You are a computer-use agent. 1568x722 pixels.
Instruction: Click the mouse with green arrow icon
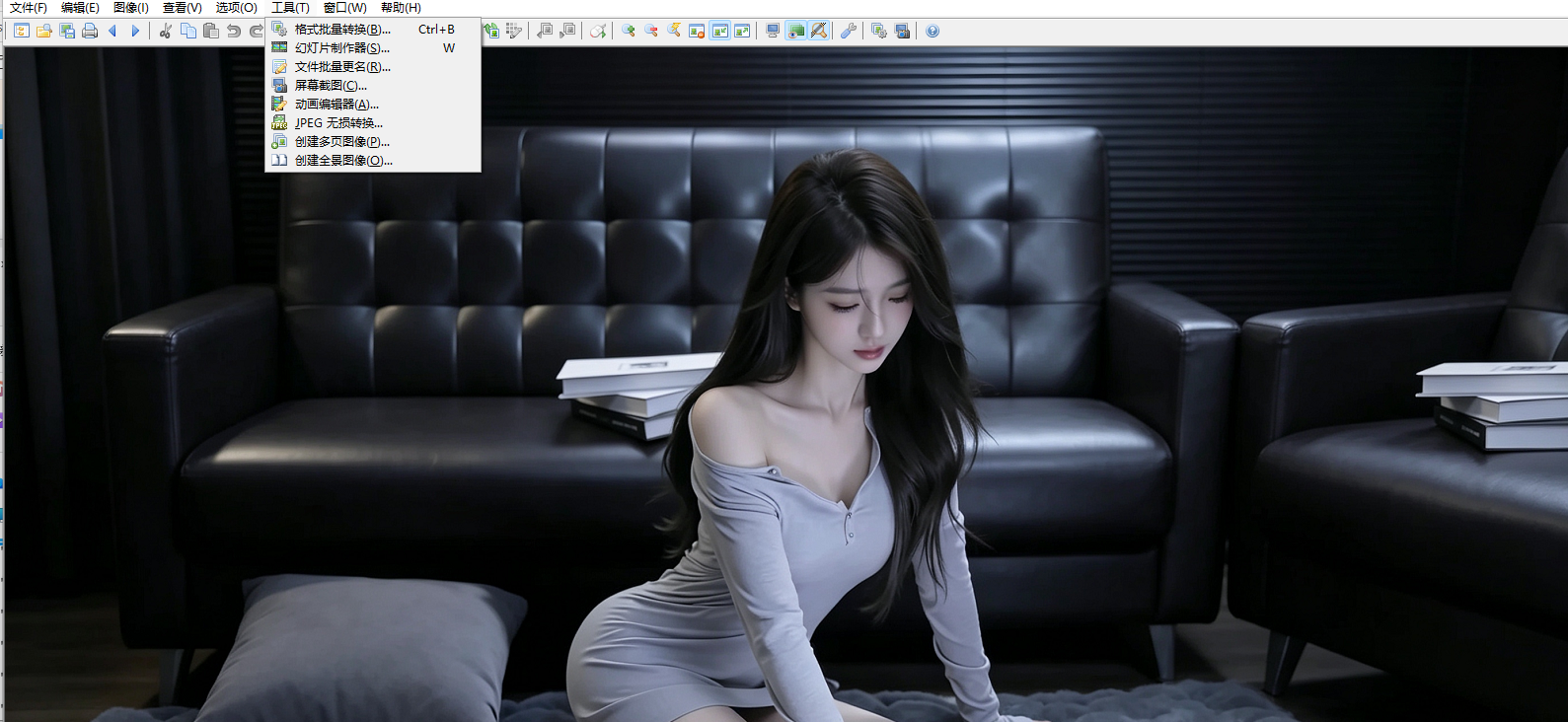[598, 31]
